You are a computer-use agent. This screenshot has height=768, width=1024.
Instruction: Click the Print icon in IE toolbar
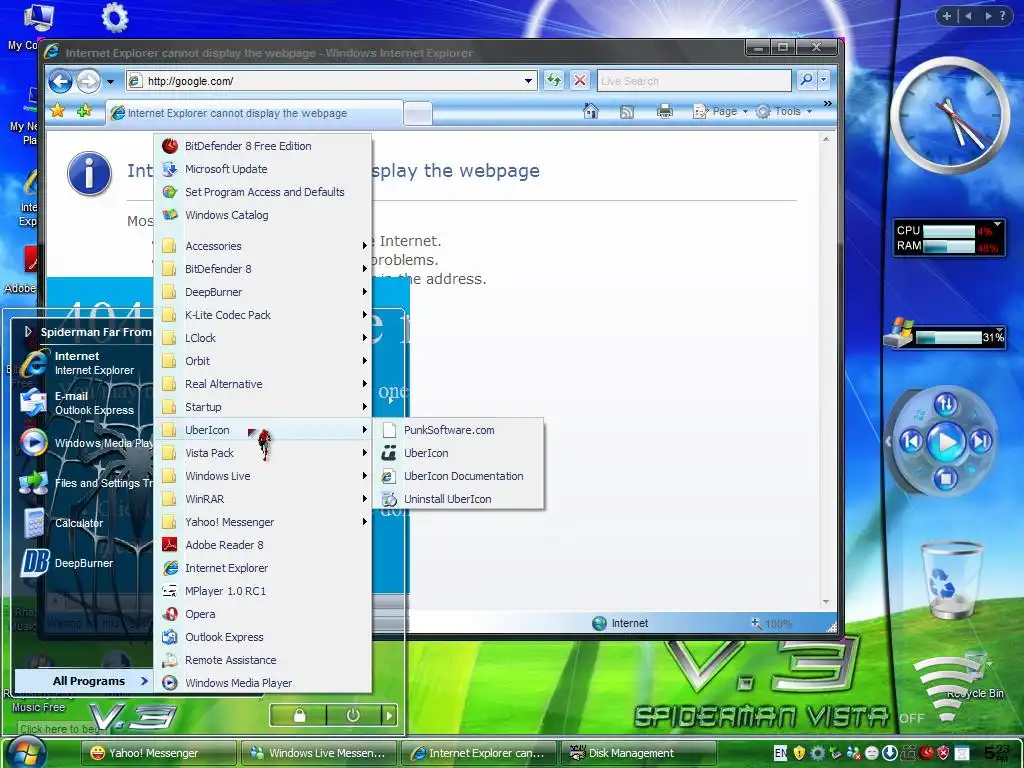point(665,112)
